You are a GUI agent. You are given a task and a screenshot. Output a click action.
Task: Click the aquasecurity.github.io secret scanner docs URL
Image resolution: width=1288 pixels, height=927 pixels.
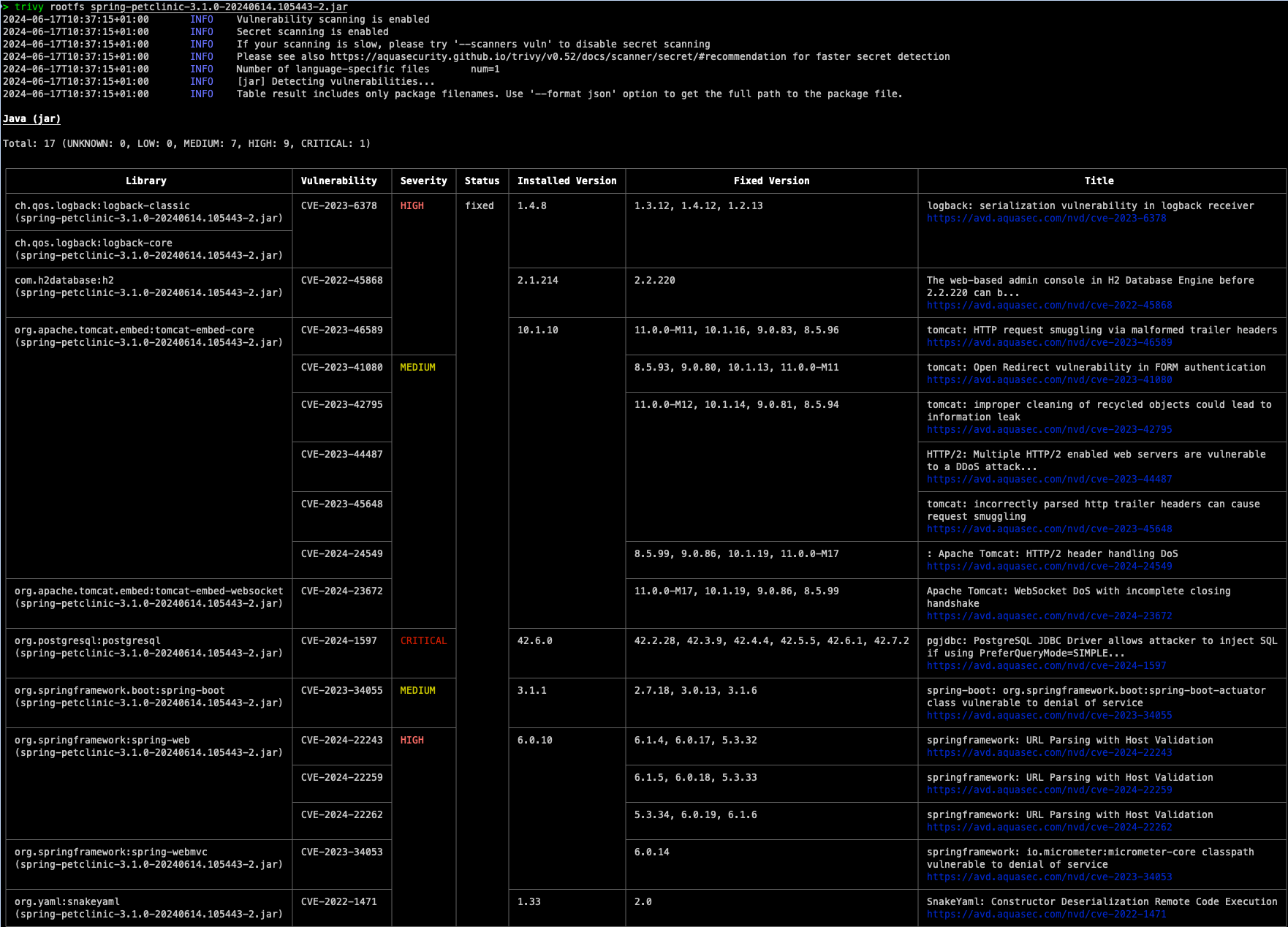558,57
